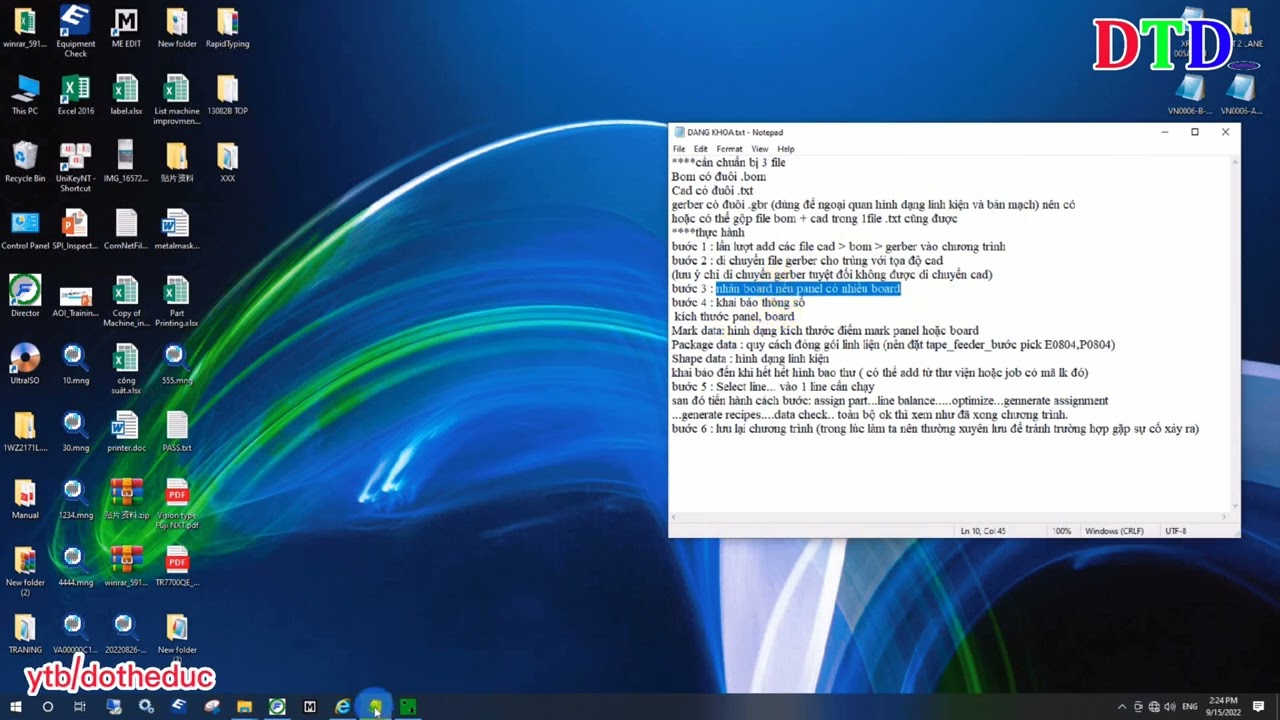Select the PASS.txt file icon
The width and height of the screenshot is (1280, 720).
pyautogui.click(x=177, y=432)
